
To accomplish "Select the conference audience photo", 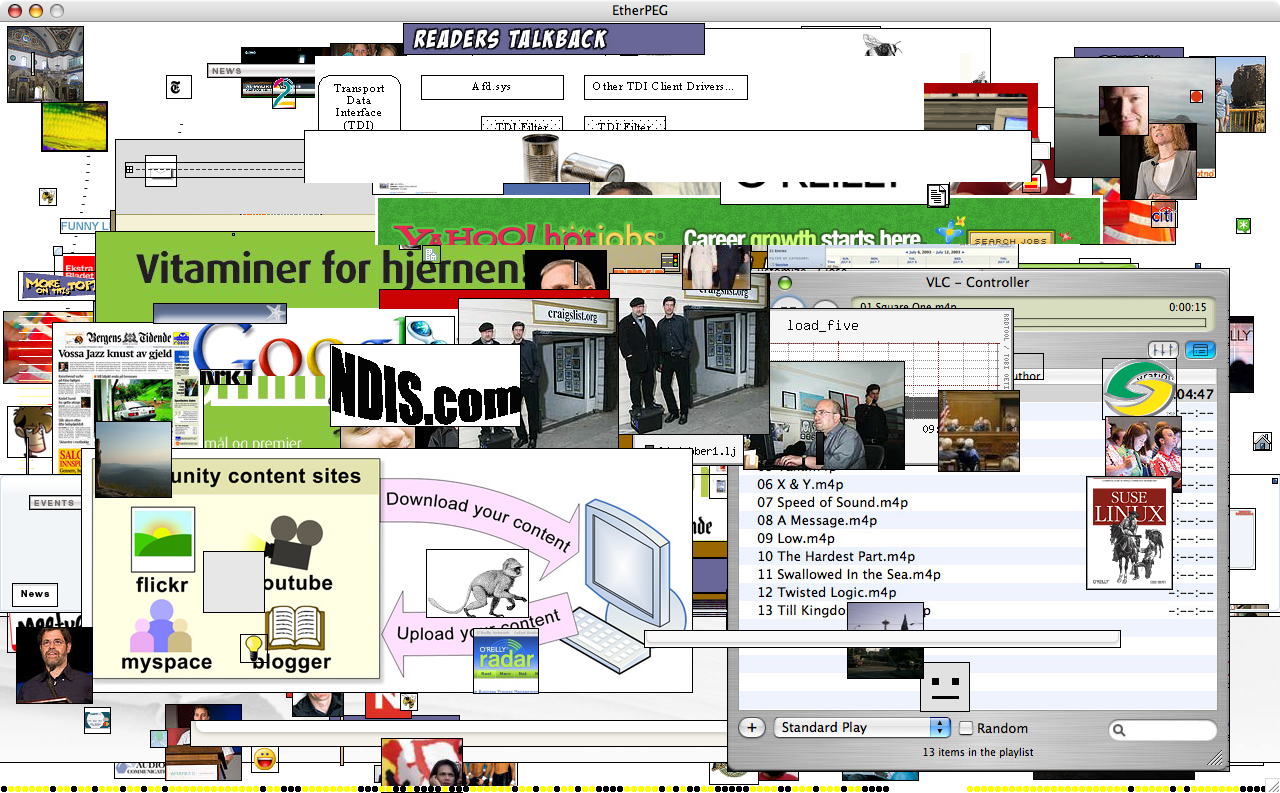I will click(1143, 453).
